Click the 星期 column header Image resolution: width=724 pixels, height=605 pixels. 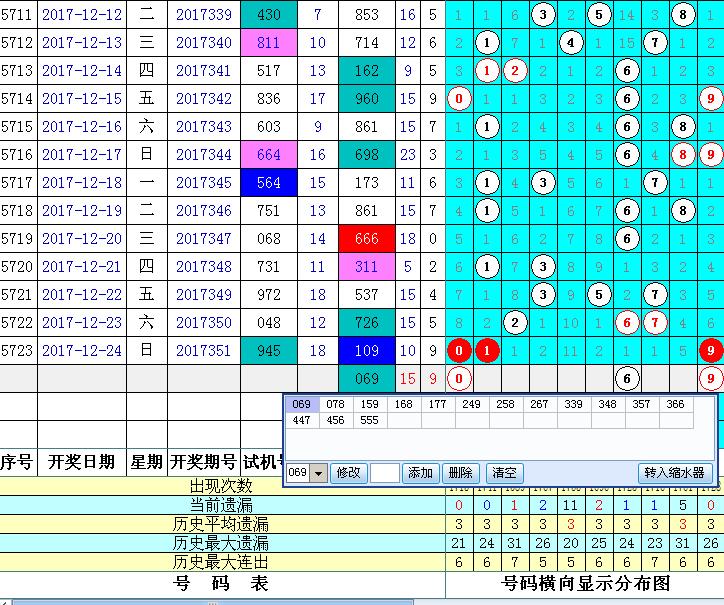pos(146,463)
